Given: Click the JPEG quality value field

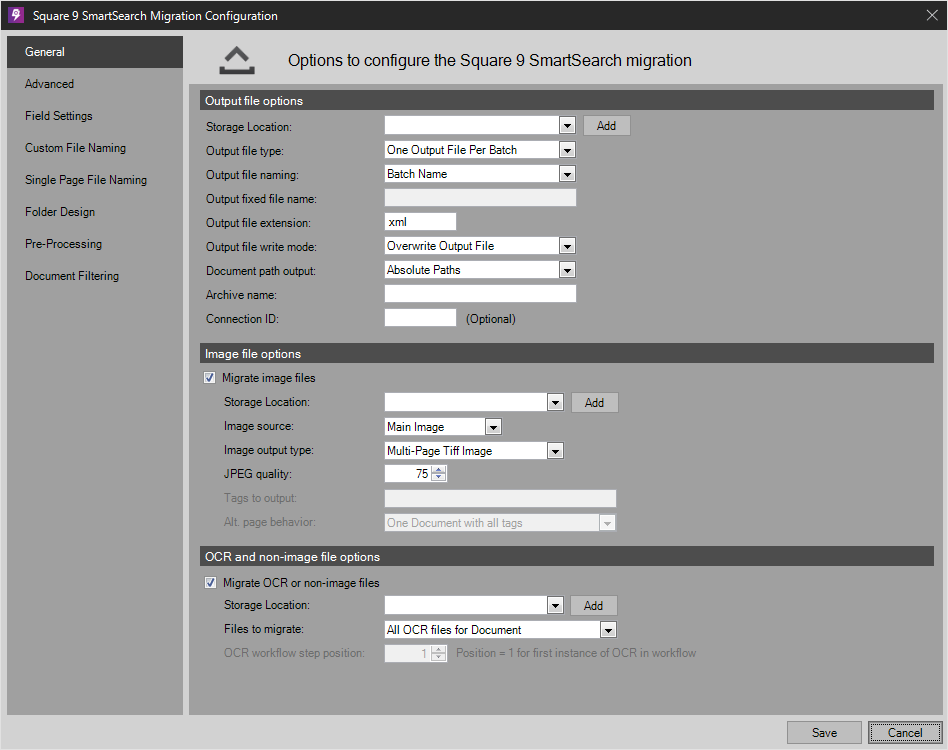Looking at the screenshot, I should point(408,474).
